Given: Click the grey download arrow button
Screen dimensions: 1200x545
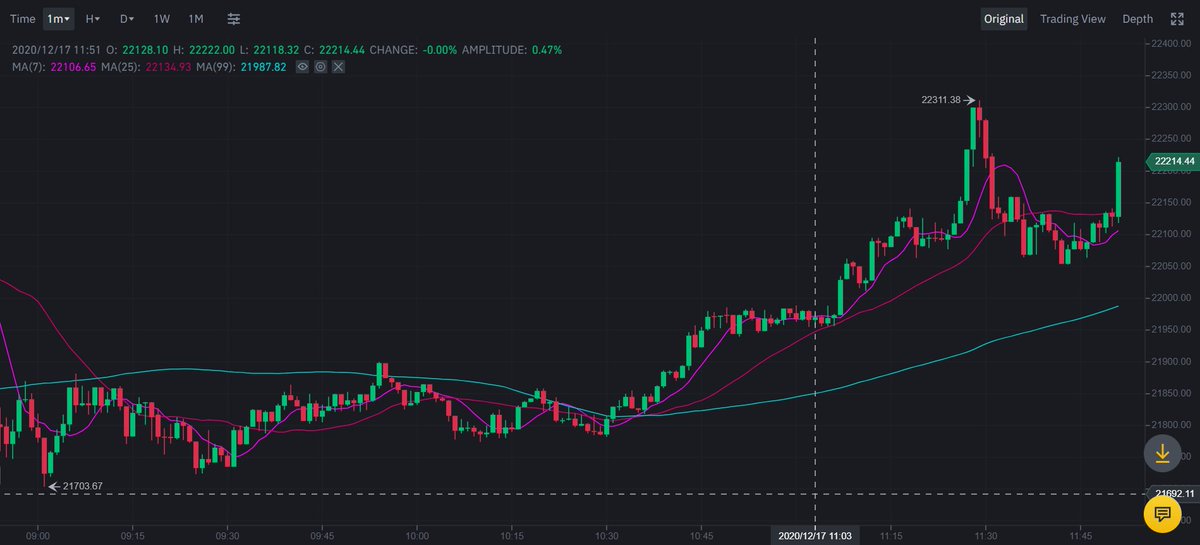Looking at the screenshot, I should pyautogui.click(x=1162, y=454).
